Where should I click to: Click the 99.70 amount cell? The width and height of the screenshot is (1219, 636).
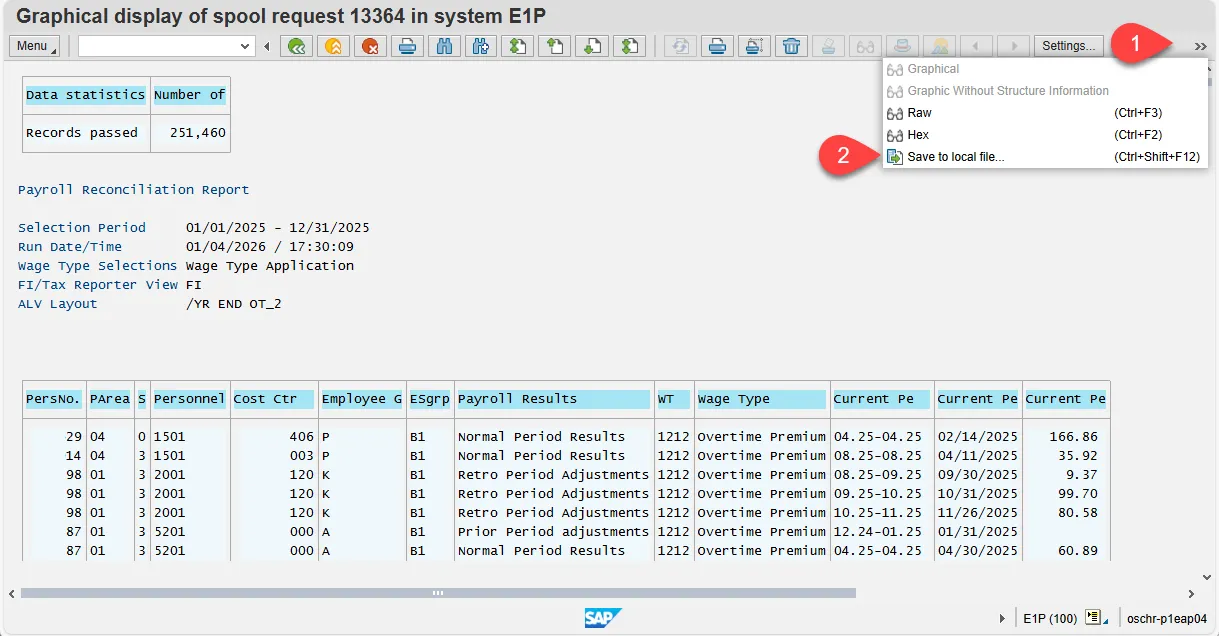pyautogui.click(x=1078, y=494)
